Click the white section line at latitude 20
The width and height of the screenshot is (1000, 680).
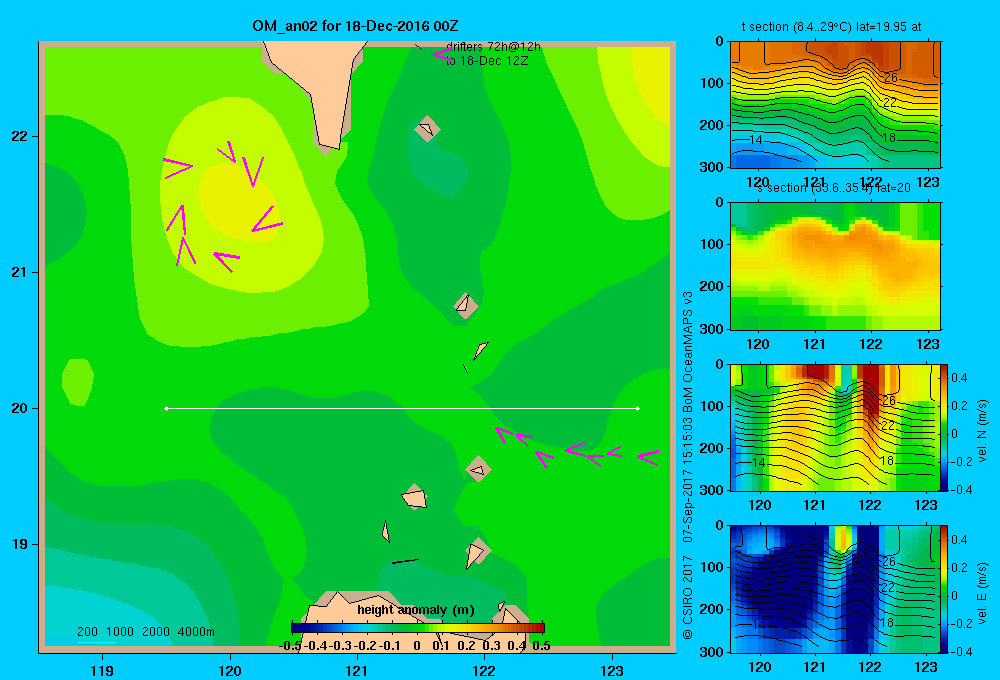point(402,408)
